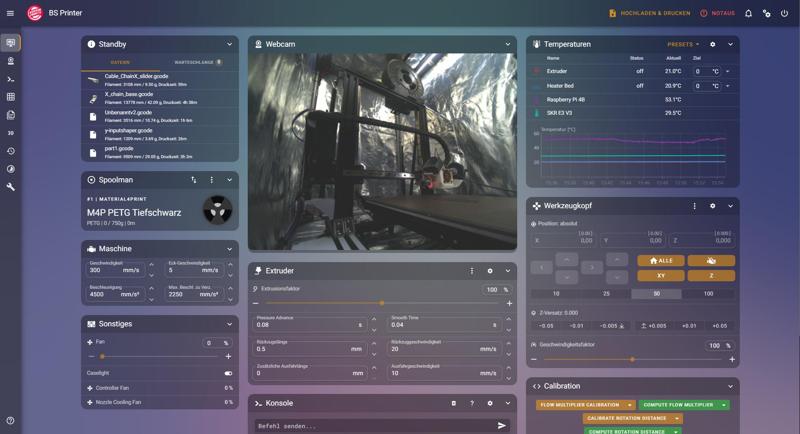Select part1.gcode file
The height and width of the screenshot is (434, 800).
(x=160, y=152)
